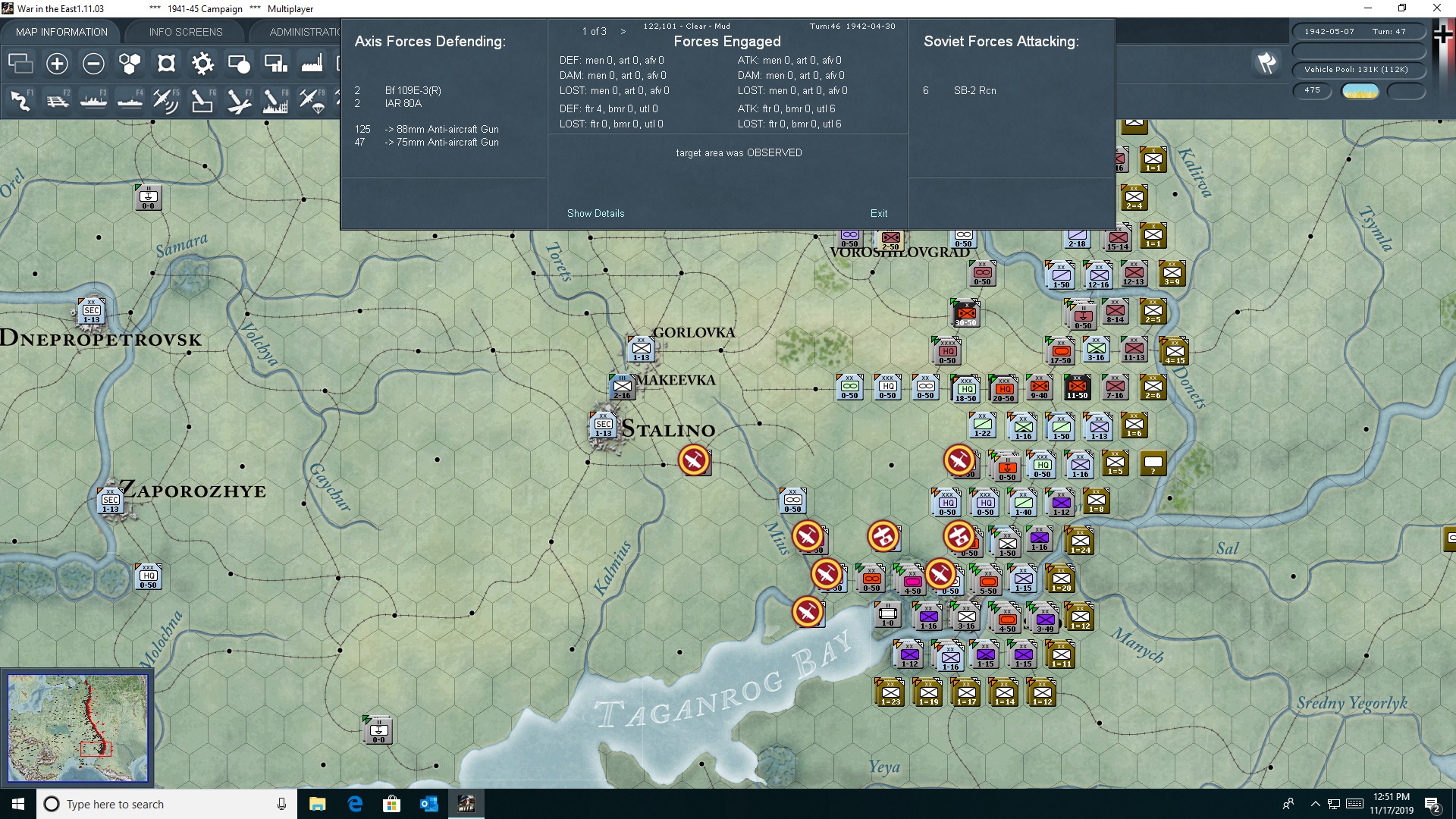Open Outlook from taskbar

pos(428,804)
